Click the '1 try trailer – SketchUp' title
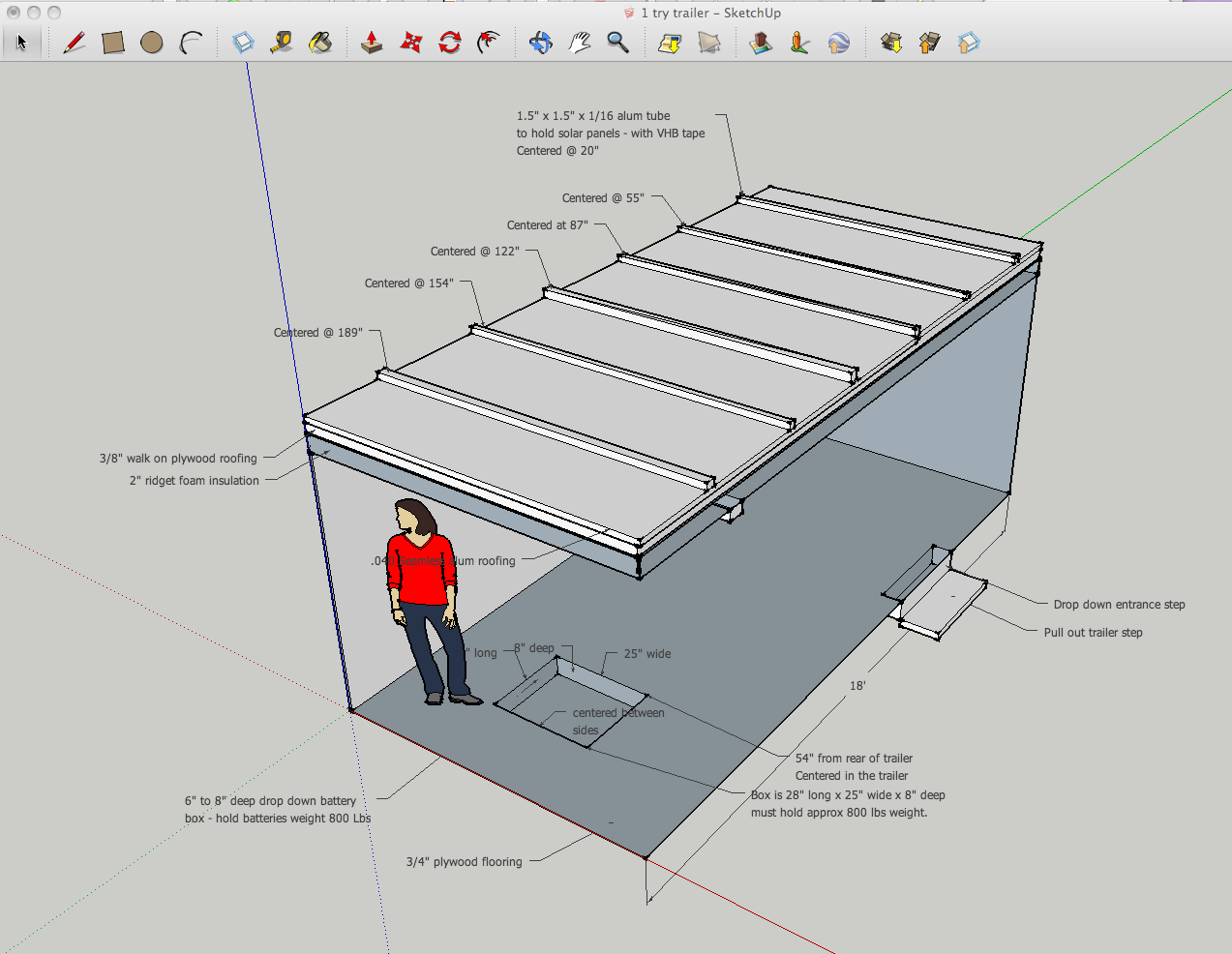Image resolution: width=1232 pixels, height=954 pixels. click(x=711, y=13)
